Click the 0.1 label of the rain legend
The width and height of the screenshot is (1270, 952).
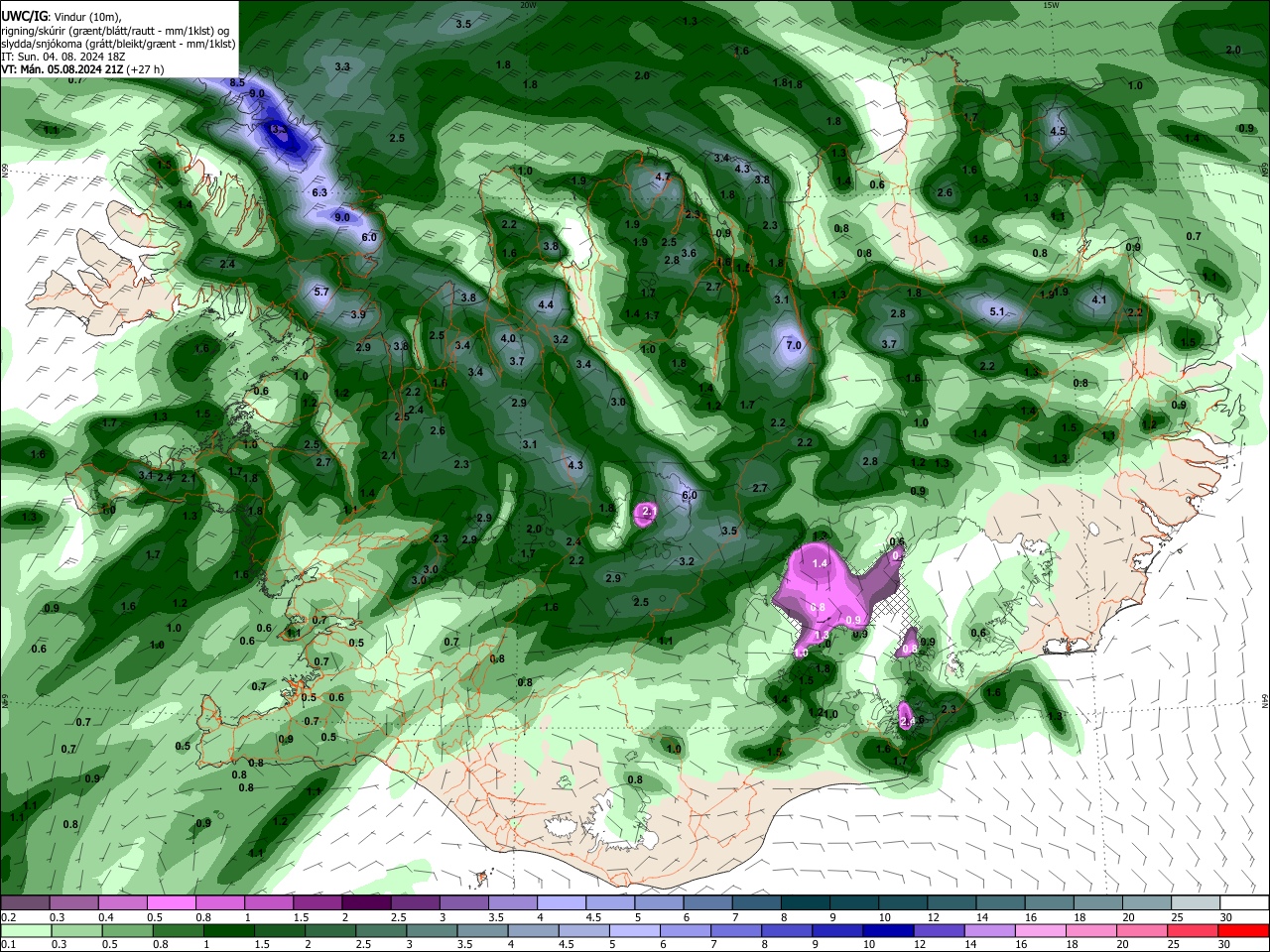click(9, 945)
